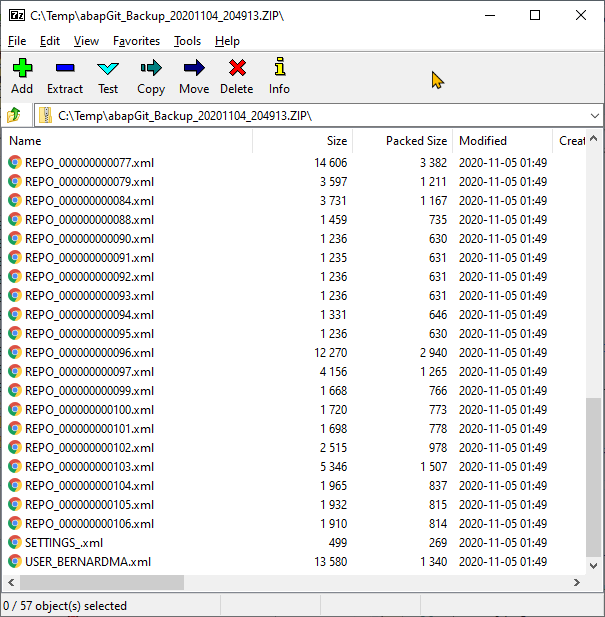Select file REPO_00000000095.xml
This screenshot has height=617, width=605.
click(89, 334)
